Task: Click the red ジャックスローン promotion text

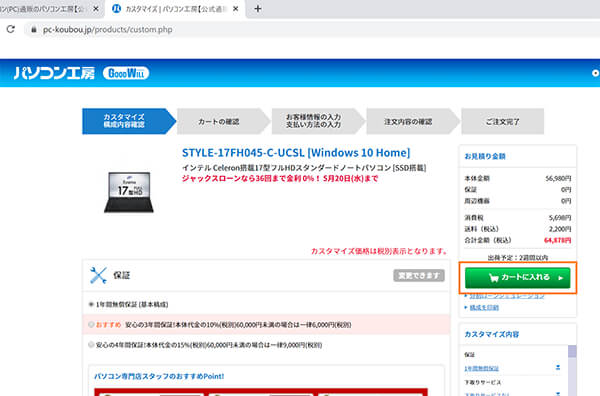Action: click(280, 178)
